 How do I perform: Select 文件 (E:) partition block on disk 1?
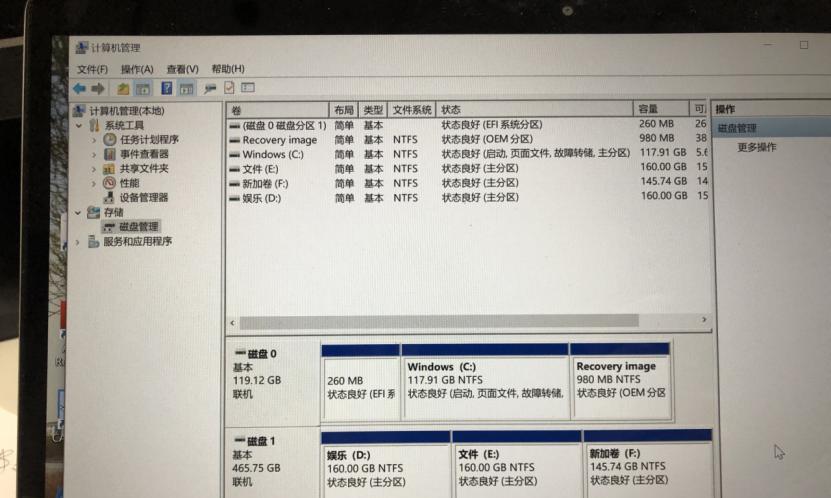click(x=517, y=465)
